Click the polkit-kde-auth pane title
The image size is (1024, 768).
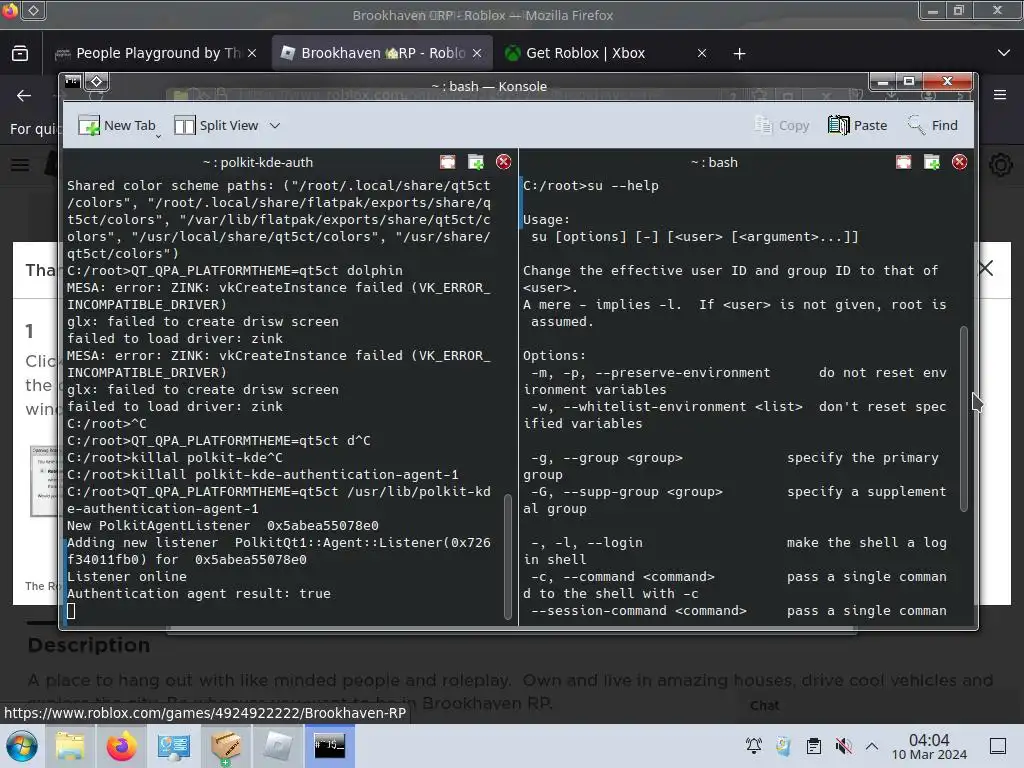click(258, 163)
